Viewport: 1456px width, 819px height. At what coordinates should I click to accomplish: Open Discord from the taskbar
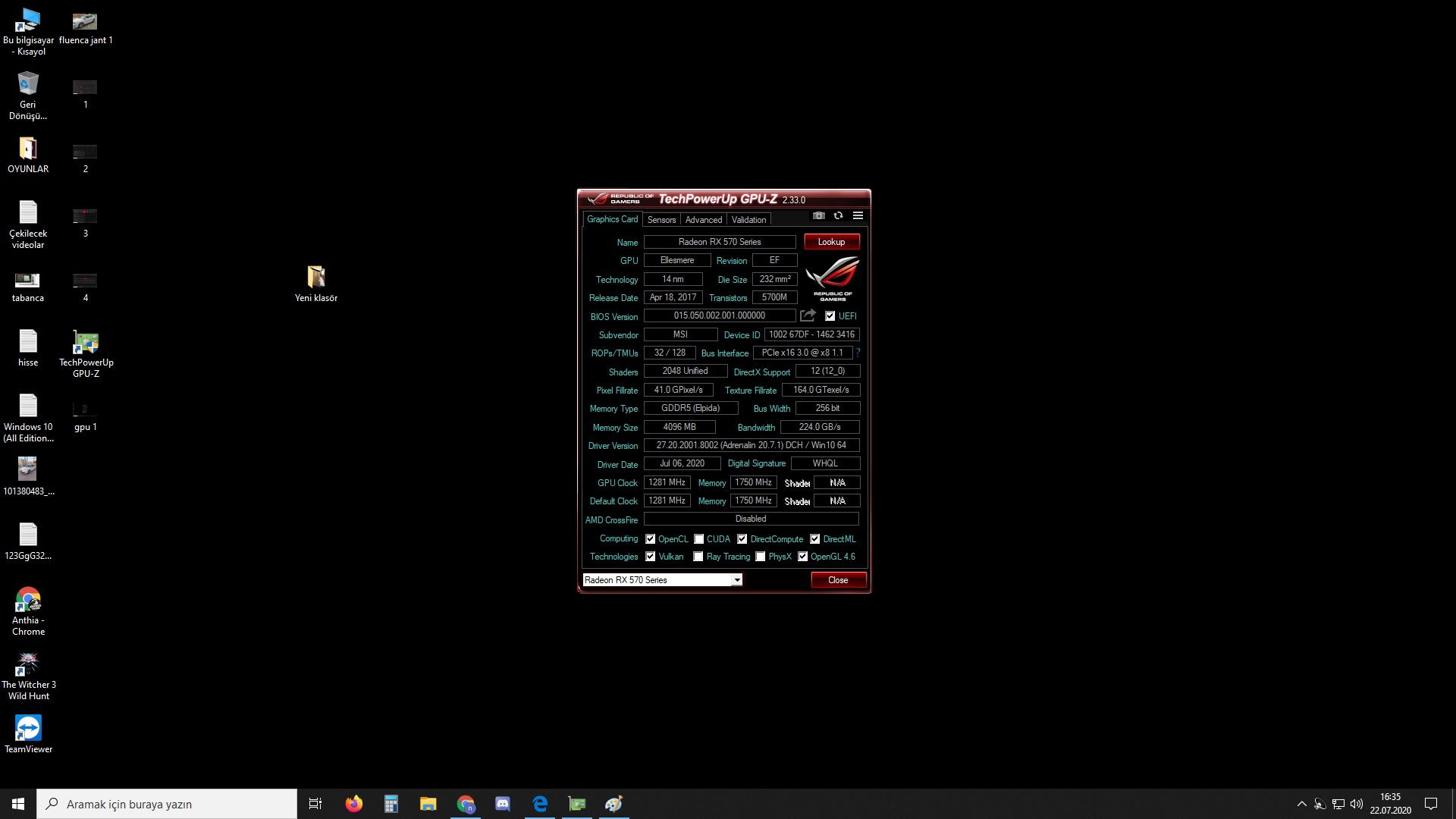click(x=503, y=804)
